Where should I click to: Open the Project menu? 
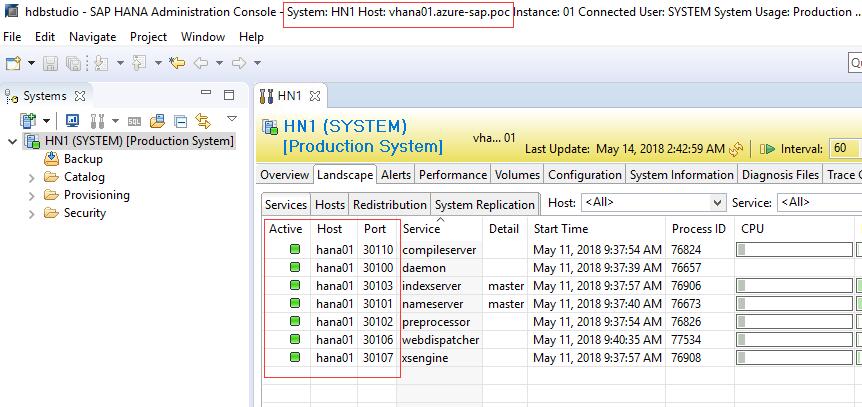pyautogui.click(x=148, y=37)
